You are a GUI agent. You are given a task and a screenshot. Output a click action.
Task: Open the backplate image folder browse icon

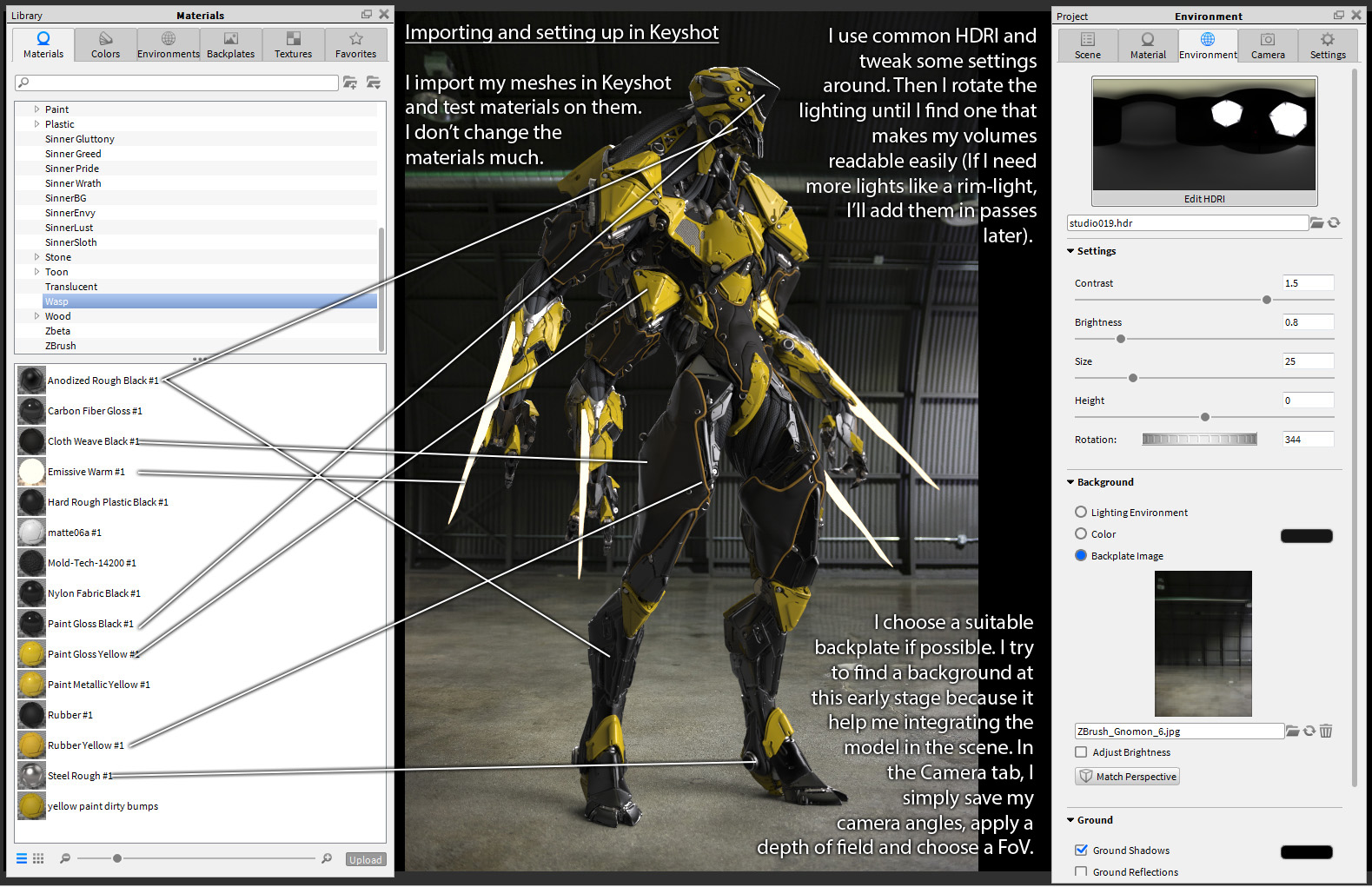coord(1293,731)
